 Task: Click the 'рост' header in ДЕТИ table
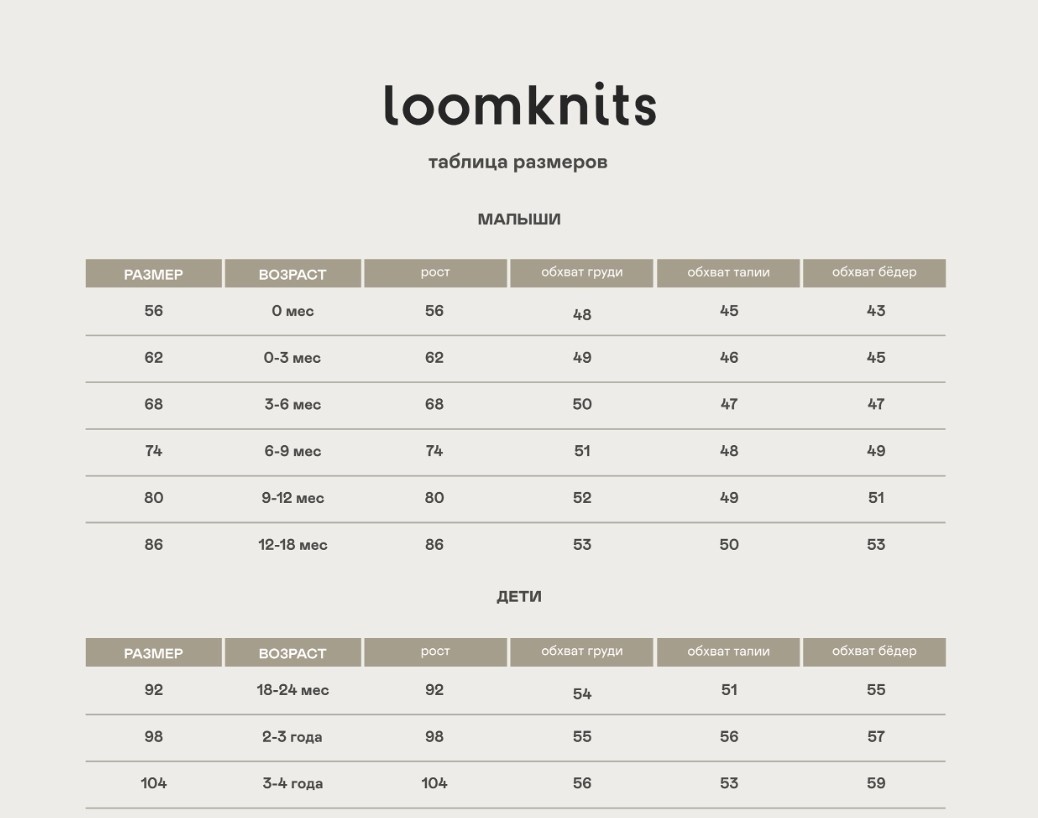pos(436,653)
